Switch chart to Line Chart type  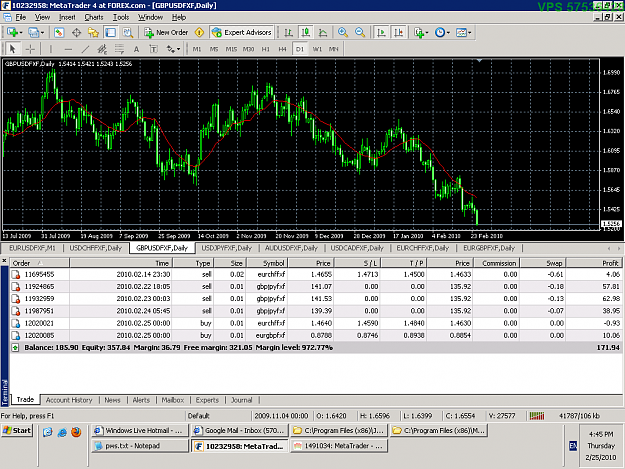coord(322,32)
